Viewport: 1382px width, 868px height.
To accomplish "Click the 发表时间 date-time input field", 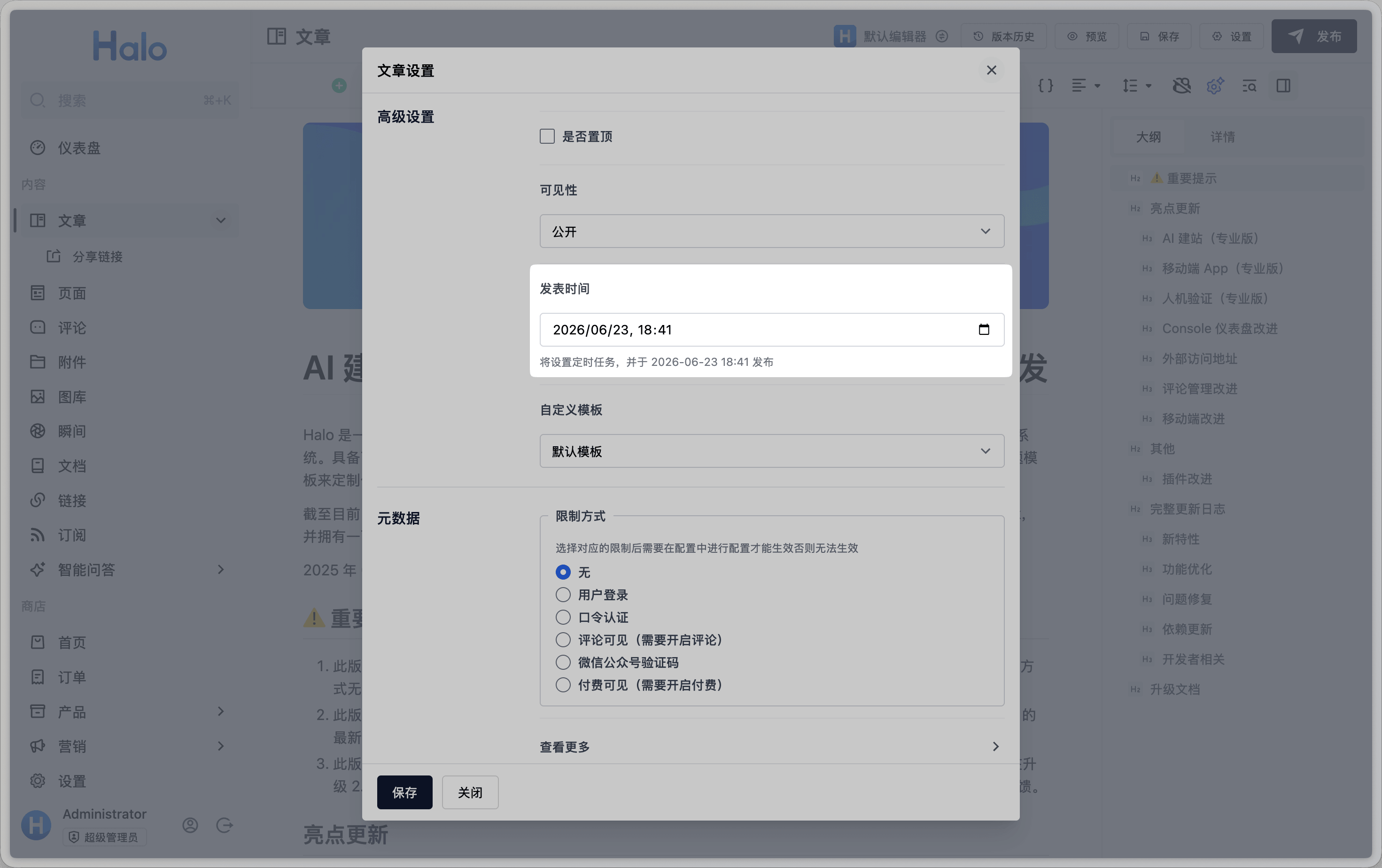I will [771, 329].
